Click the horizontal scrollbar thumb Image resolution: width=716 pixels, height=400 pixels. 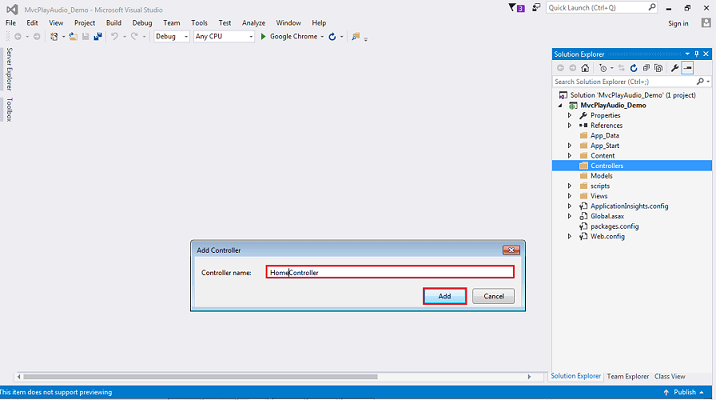pos(200,377)
